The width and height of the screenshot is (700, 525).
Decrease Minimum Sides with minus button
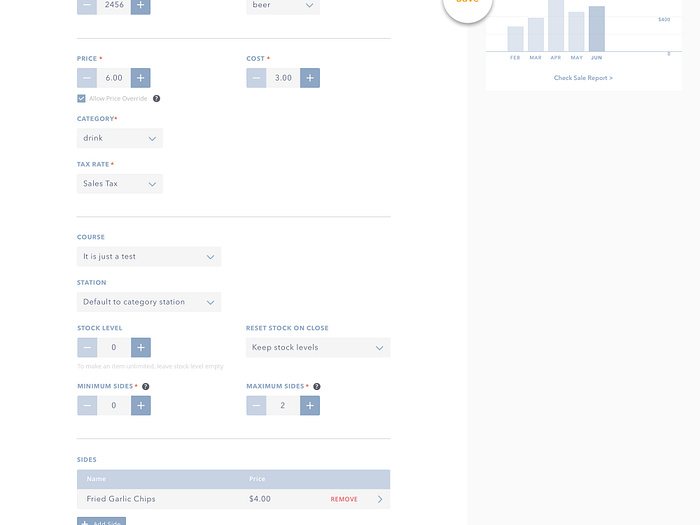point(87,405)
